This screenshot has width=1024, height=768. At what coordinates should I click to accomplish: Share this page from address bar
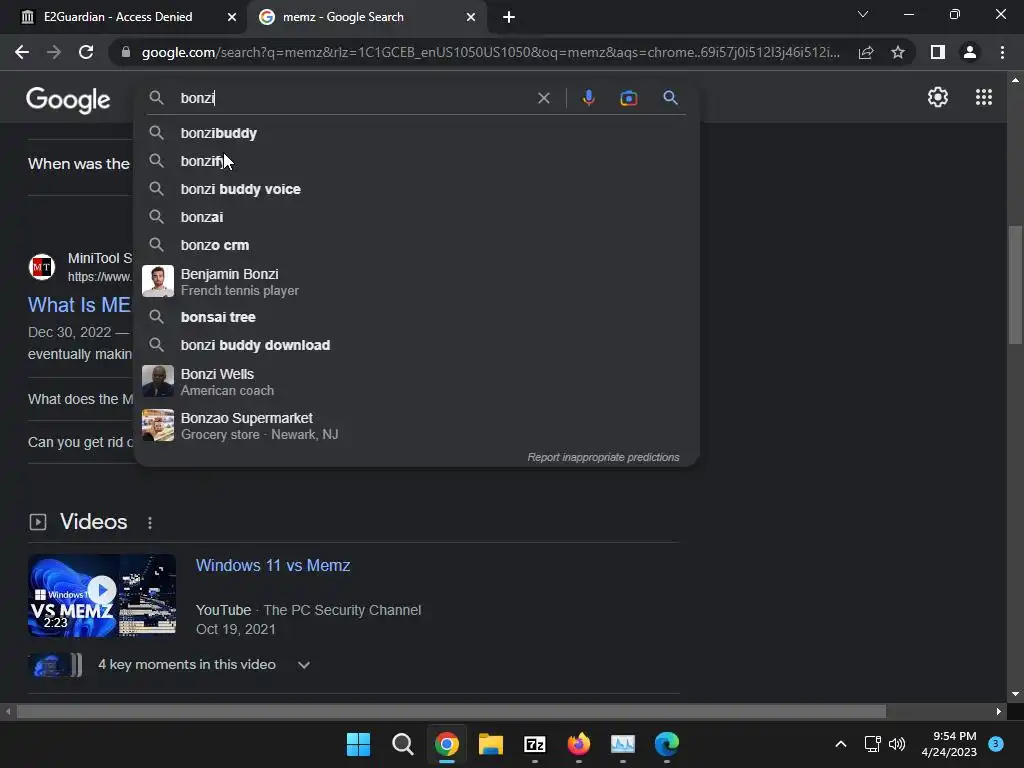pos(866,52)
